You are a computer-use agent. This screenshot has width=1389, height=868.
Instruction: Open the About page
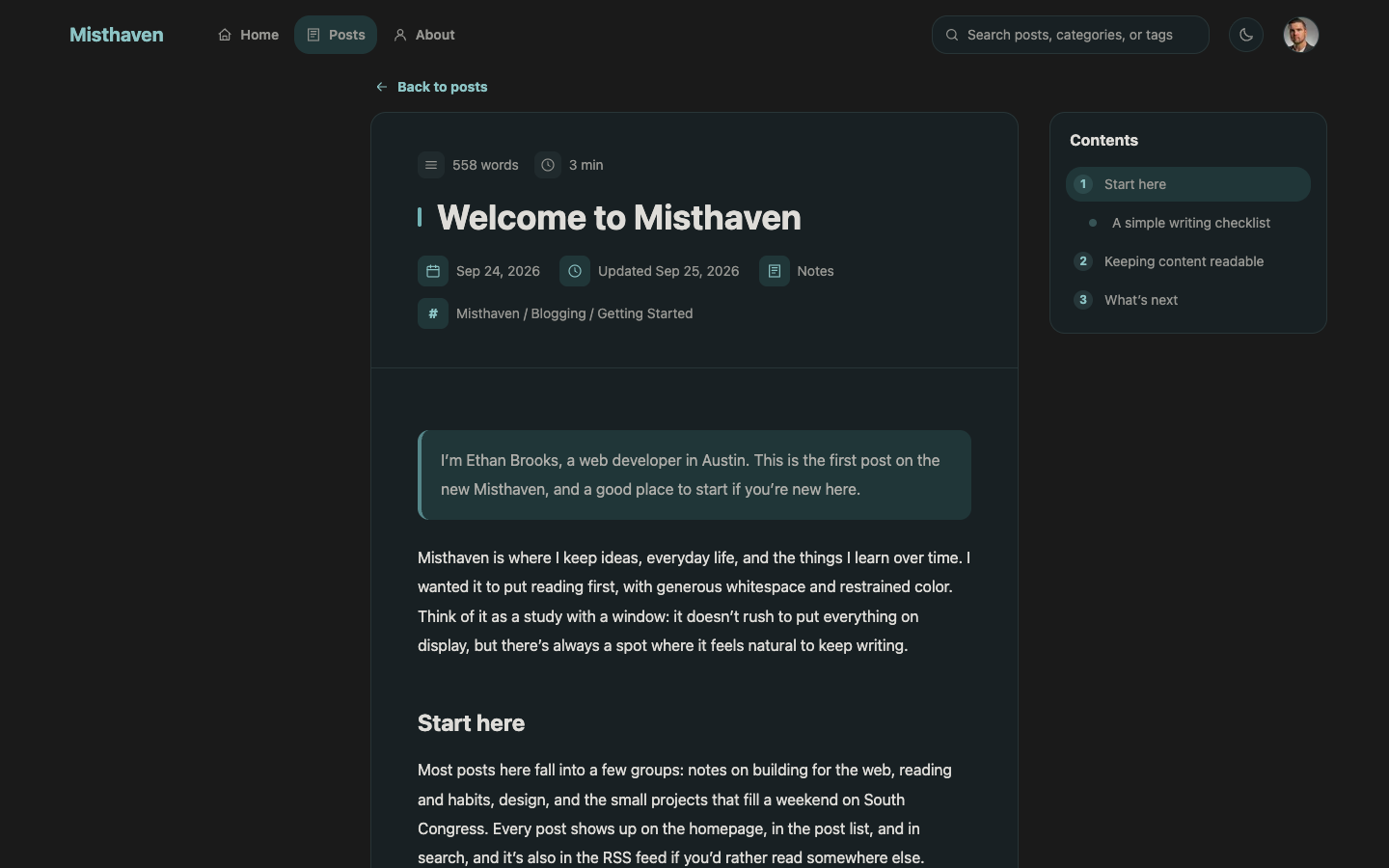click(424, 35)
